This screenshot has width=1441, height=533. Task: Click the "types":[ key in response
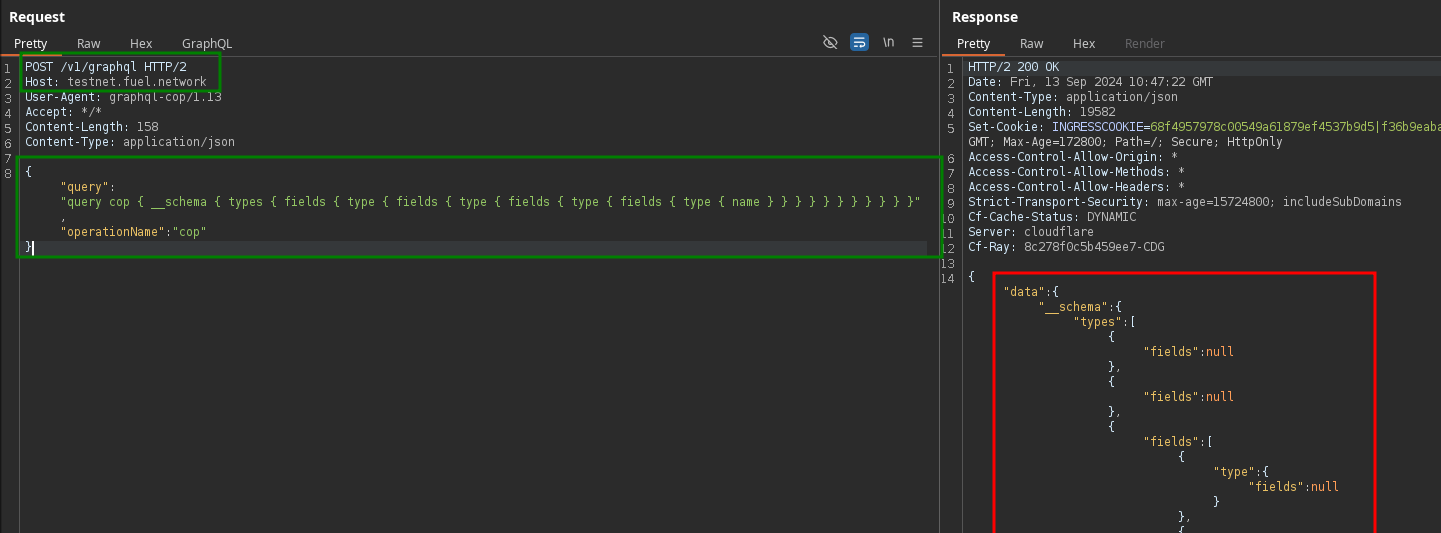tap(1104, 322)
